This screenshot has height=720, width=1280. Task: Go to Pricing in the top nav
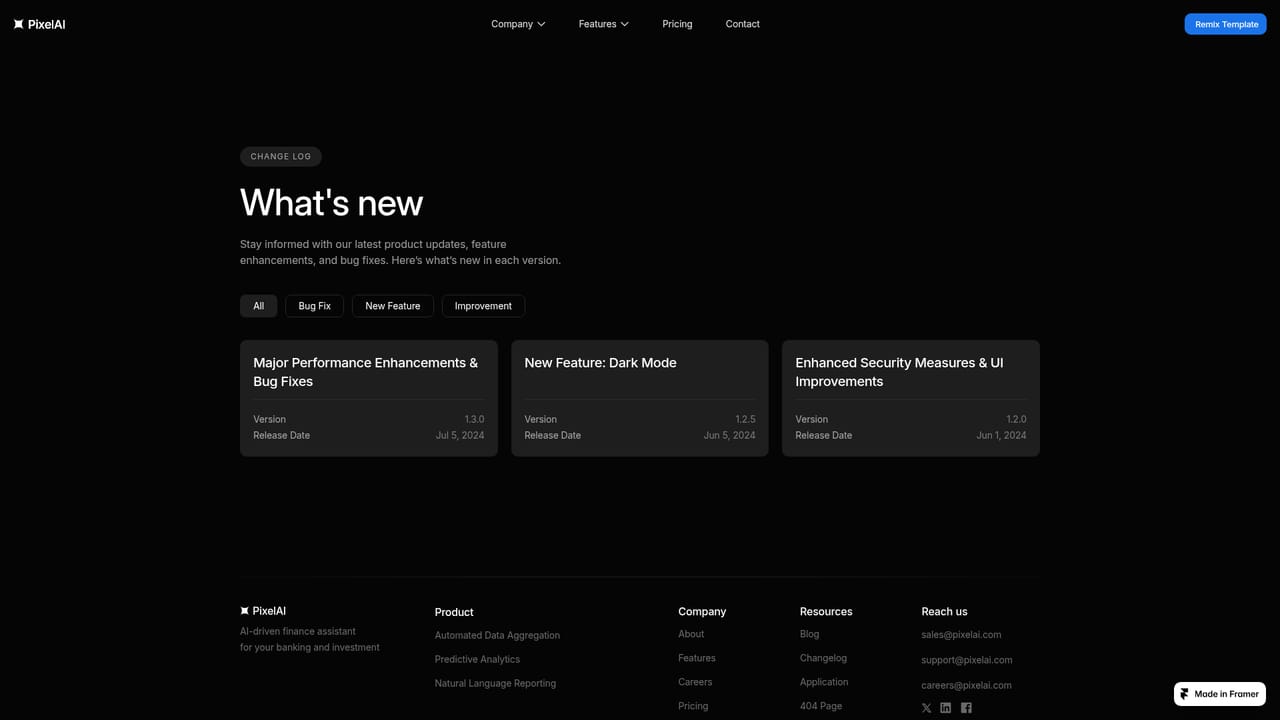pyautogui.click(x=677, y=24)
